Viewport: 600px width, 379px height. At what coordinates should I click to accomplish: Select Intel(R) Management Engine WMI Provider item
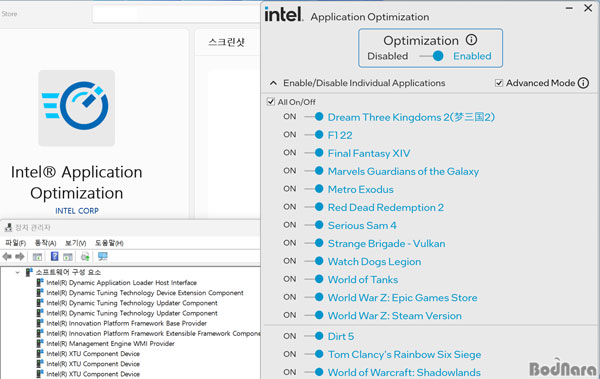pos(110,343)
